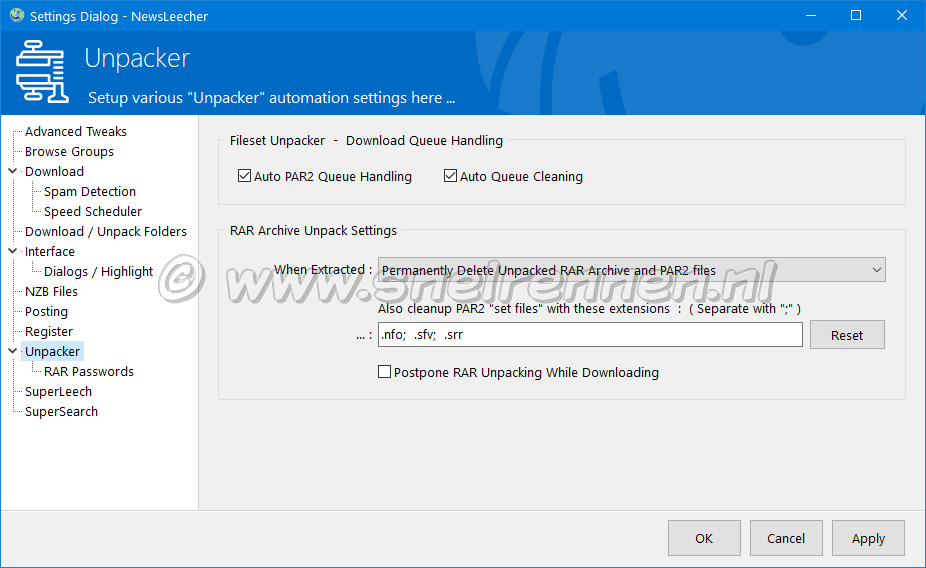Click 'Fileset Unpacker - Download Queue Handling' title
926x568 pixels.
point(366,141)
